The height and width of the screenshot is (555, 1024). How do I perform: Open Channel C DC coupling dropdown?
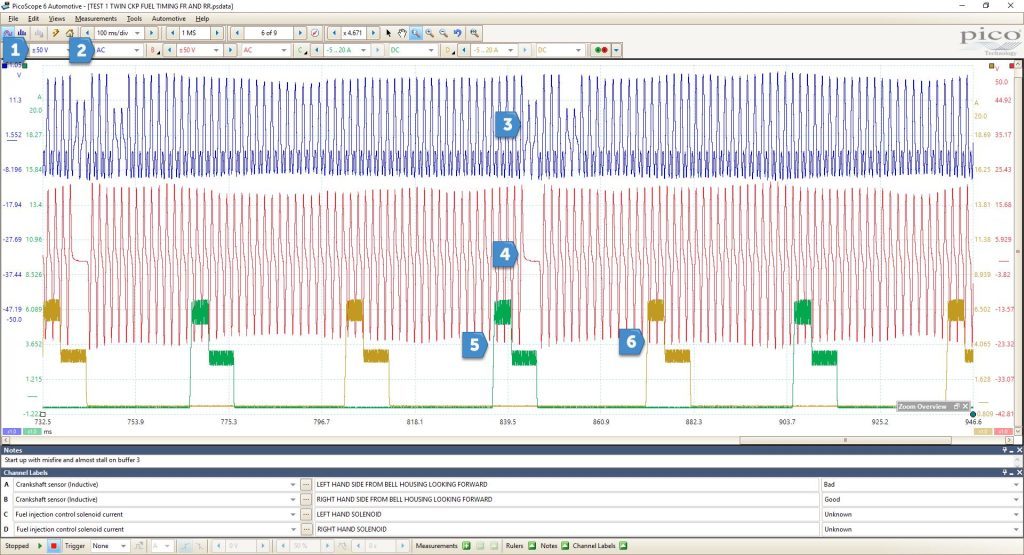[430, 50]
